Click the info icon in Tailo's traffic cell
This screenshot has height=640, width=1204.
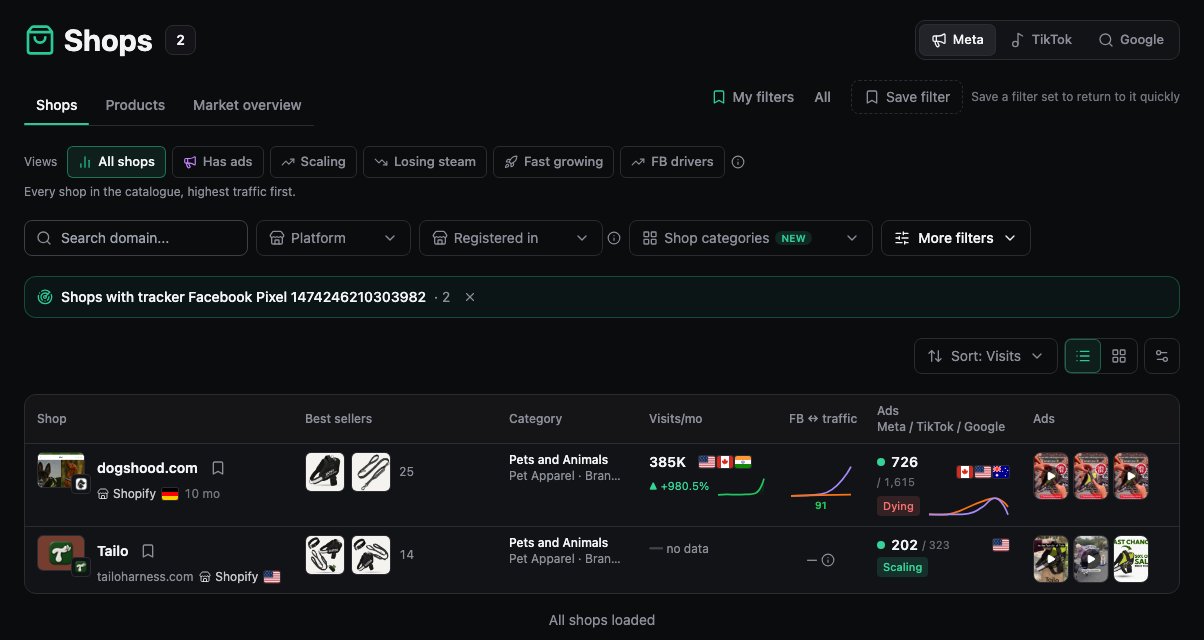[x=828, y=560]
